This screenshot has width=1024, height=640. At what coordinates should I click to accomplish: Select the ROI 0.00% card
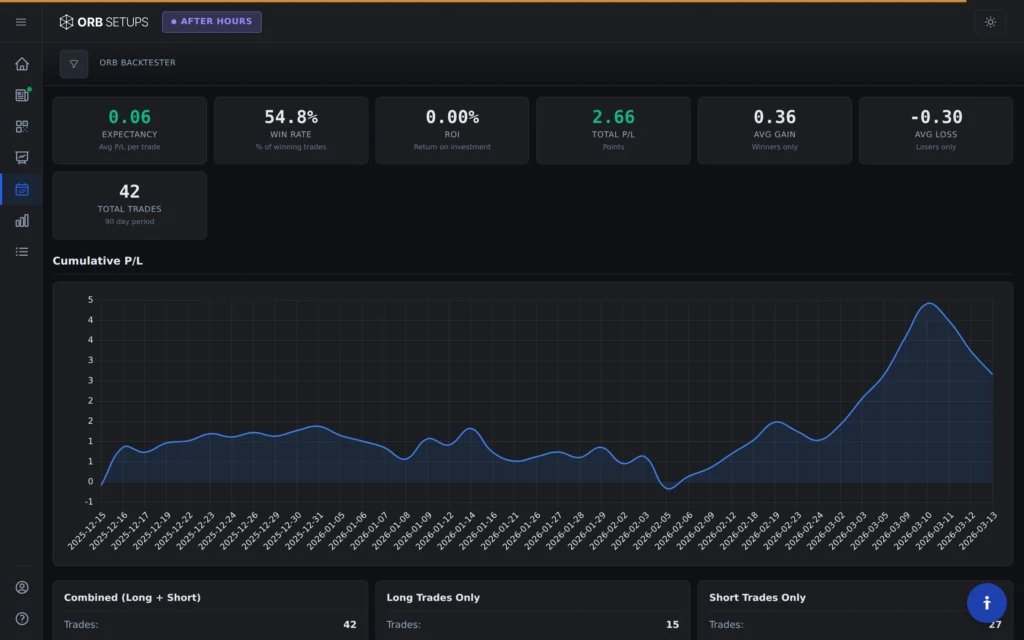pyautogui.click(x=452, y=130)
